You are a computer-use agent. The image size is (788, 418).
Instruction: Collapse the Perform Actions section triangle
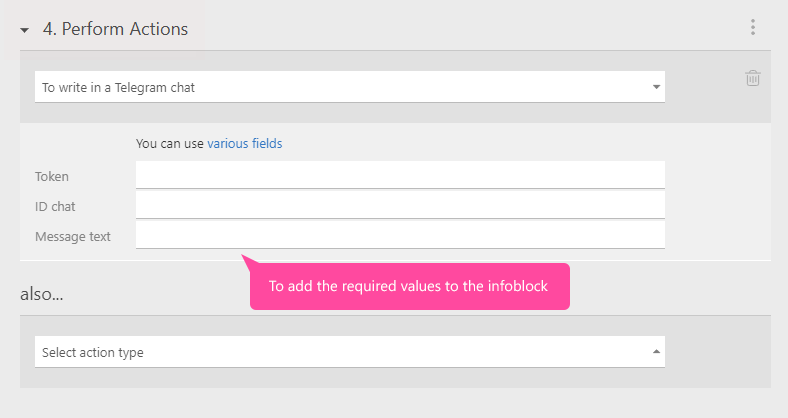[25, 30]
